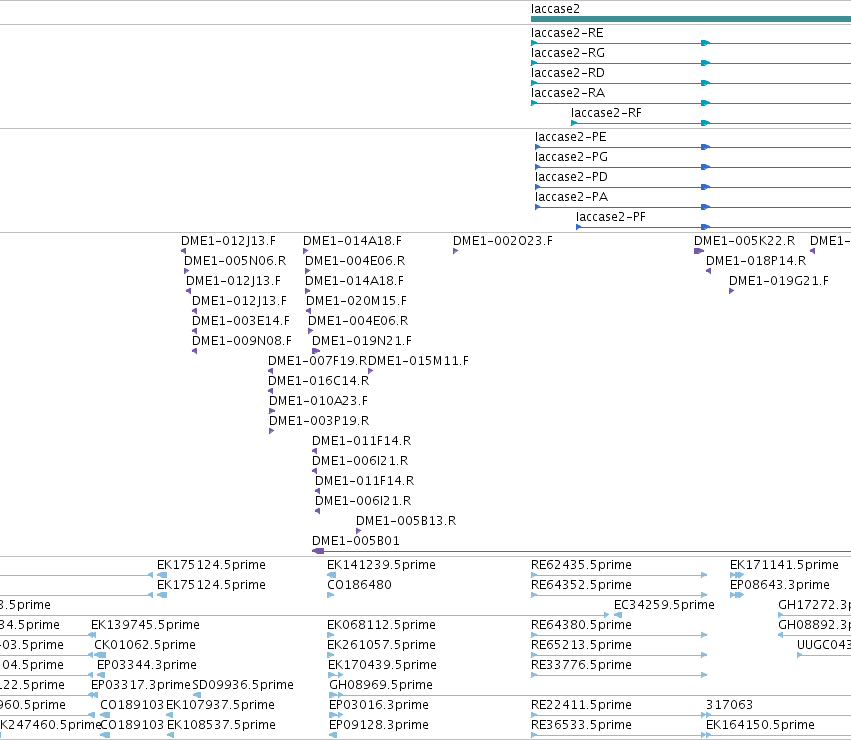Select EST EK141239.5prime

[332, 575]
